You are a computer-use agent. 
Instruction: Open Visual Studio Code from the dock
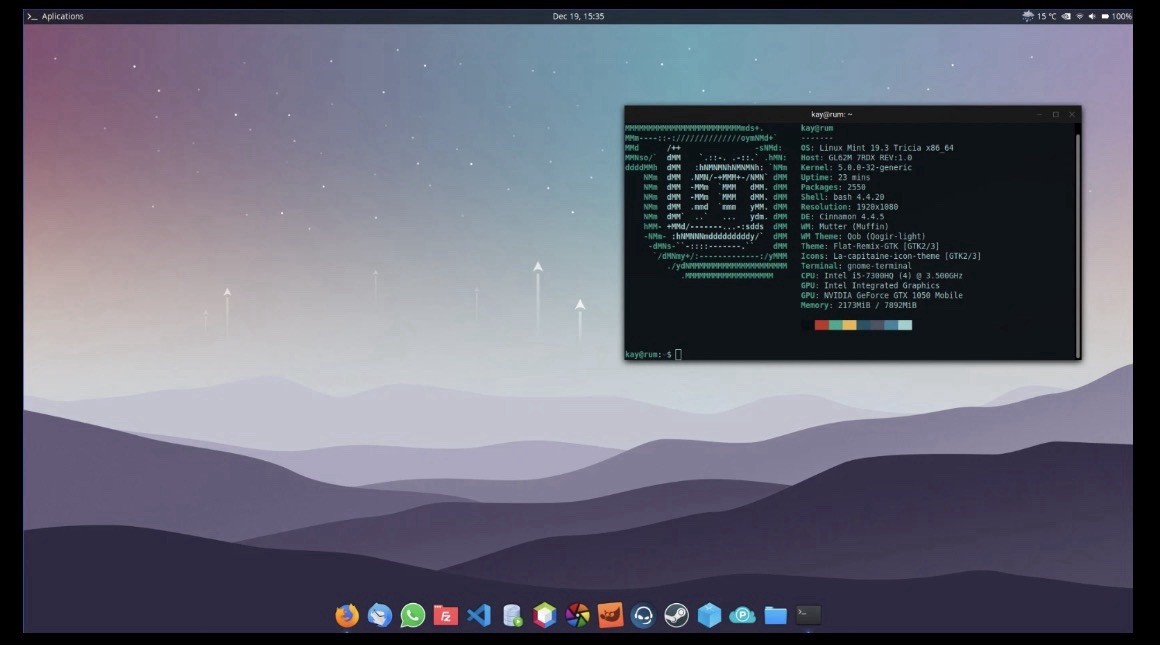click(x=479, y=615)
